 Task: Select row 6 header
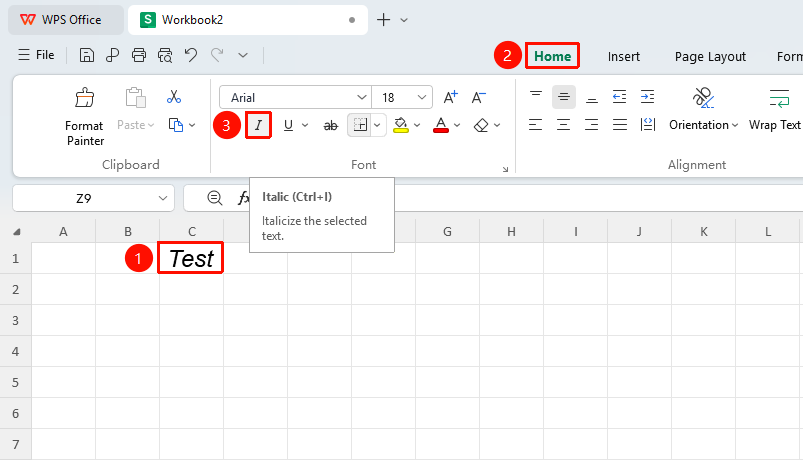[x=15, y=413]
